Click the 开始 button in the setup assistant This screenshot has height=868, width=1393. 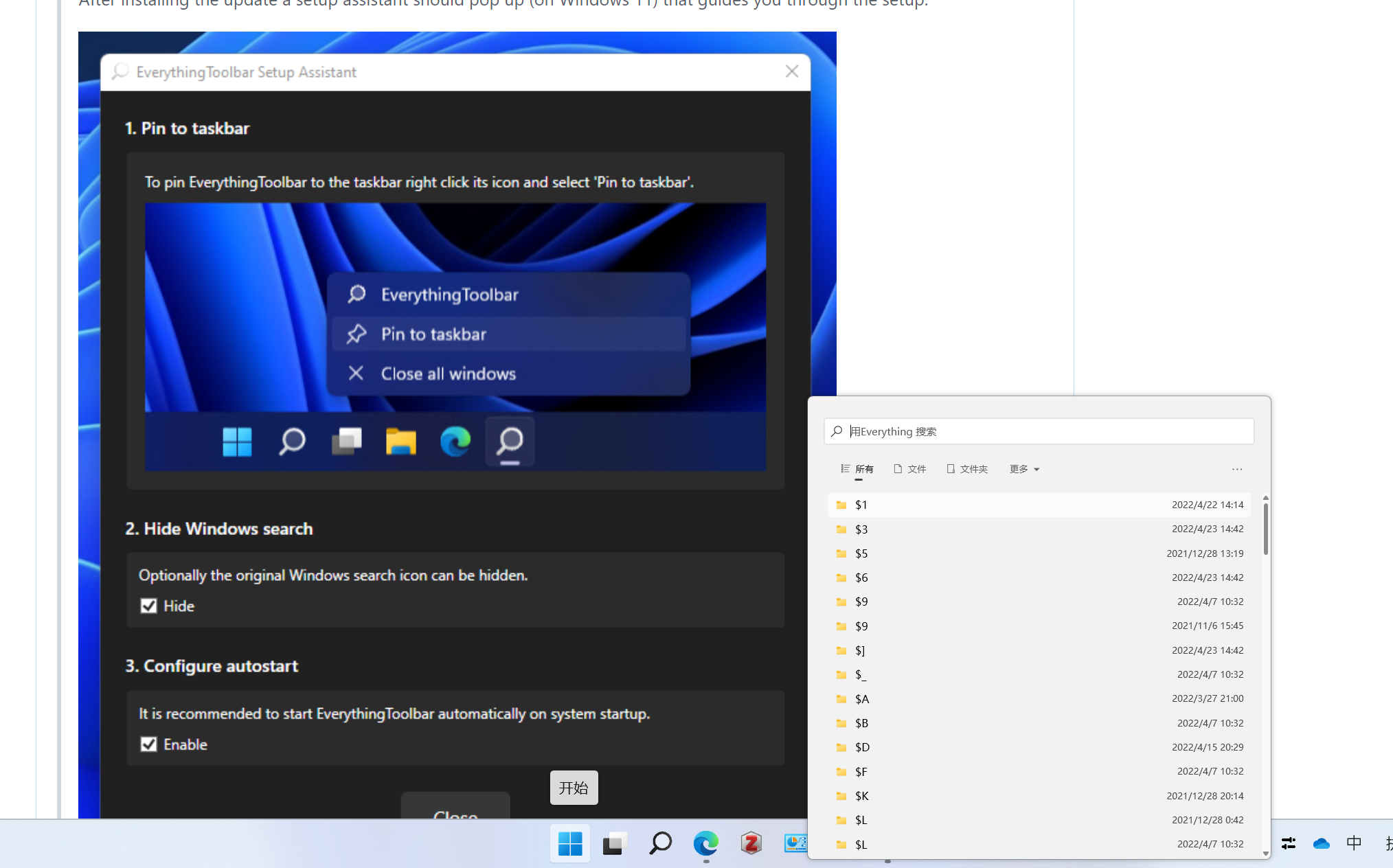point(574,788)
